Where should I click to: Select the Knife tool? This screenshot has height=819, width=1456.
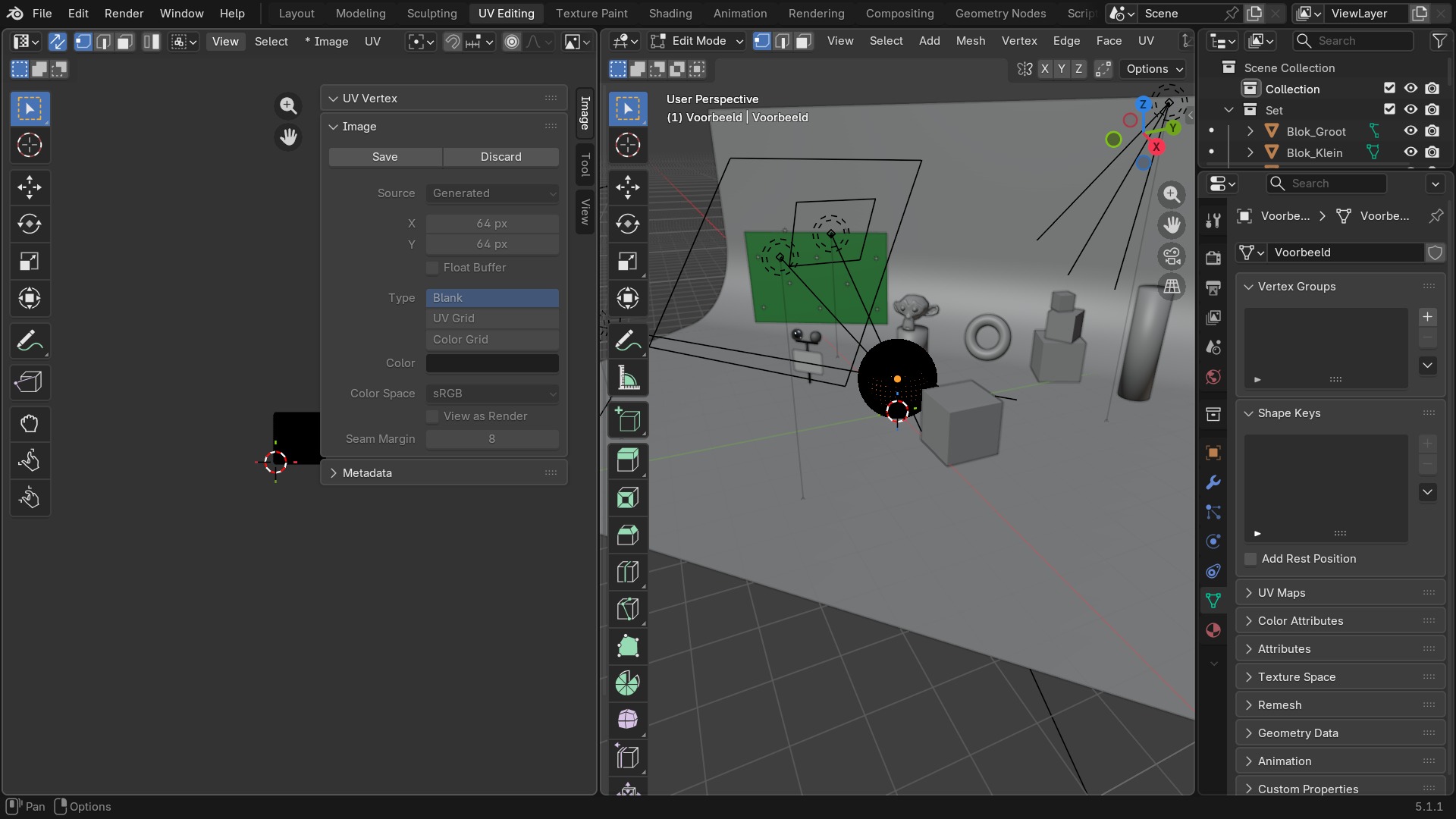(628, 609)
